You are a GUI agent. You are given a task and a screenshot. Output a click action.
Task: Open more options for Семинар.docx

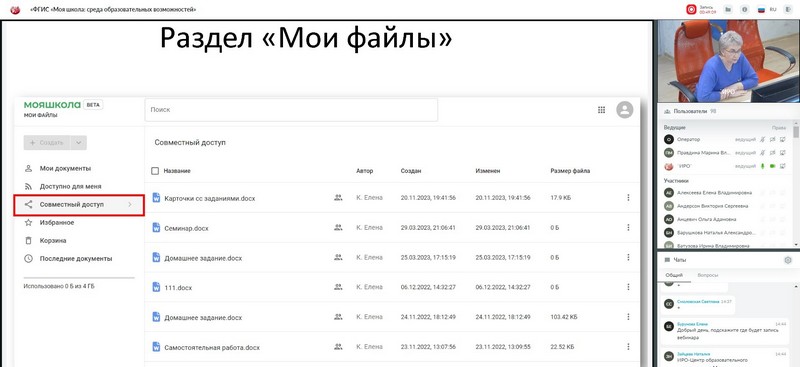(x=628, y=228)
